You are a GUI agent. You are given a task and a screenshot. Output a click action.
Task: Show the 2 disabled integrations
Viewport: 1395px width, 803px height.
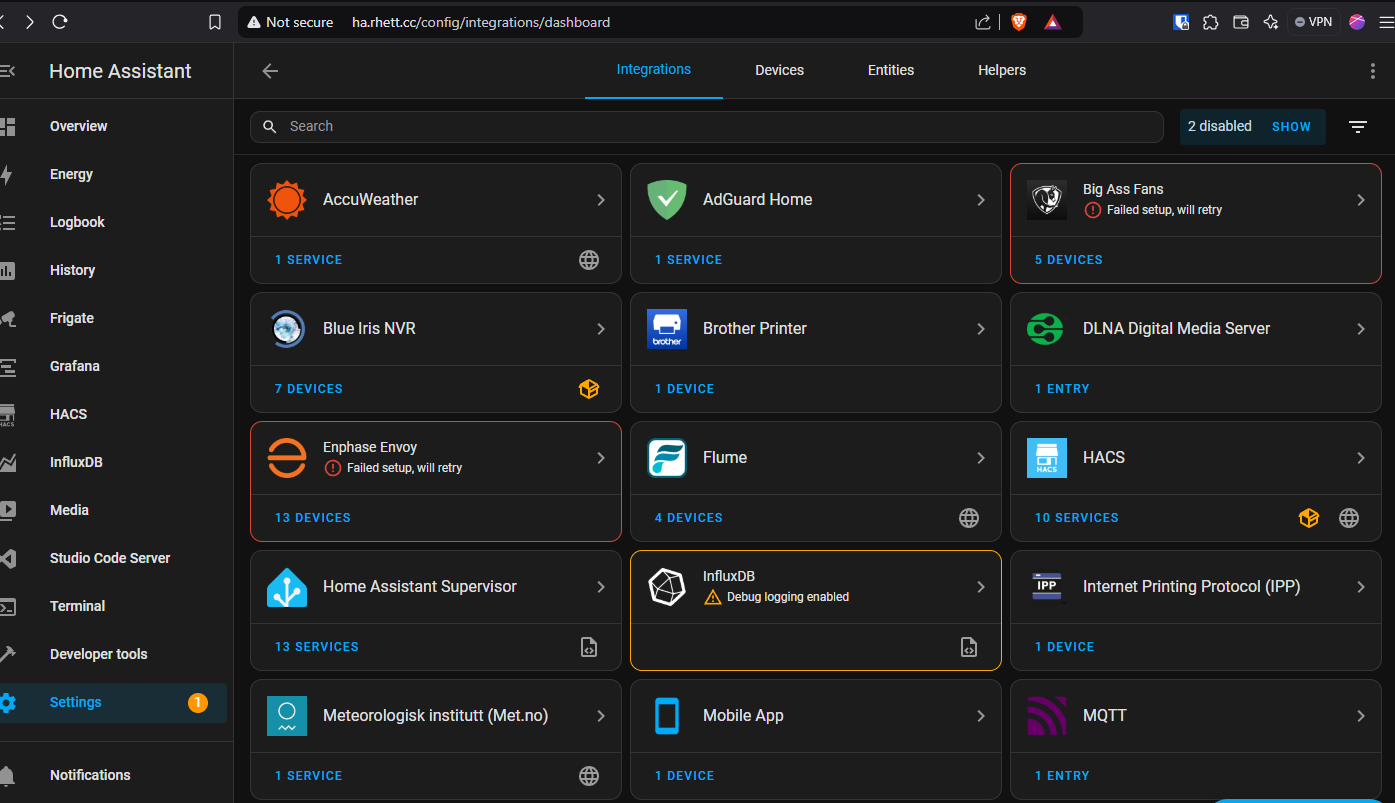point(1291,127)
